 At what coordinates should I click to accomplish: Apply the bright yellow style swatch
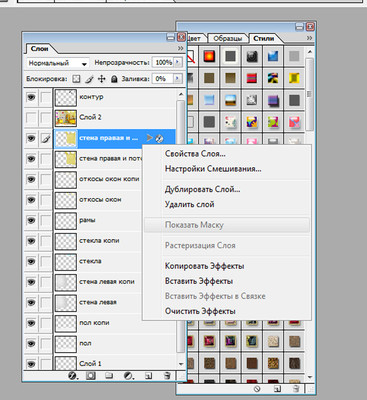(294, 78)
